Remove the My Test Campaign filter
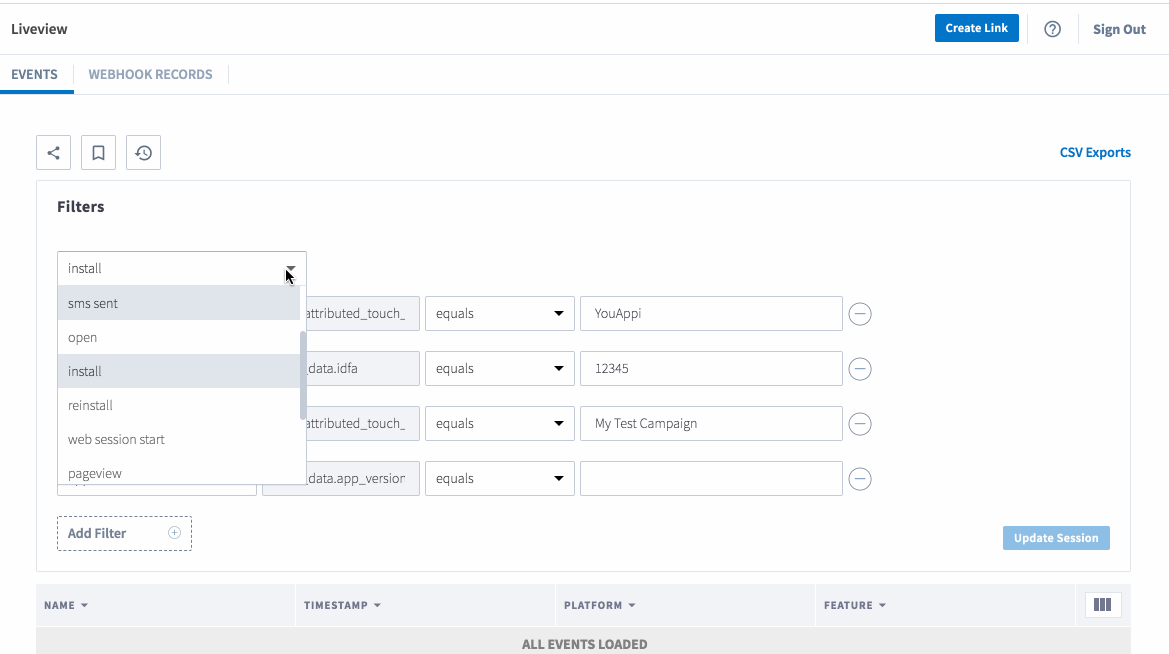This screenshot has width=1169, height=654. (860, 424)
